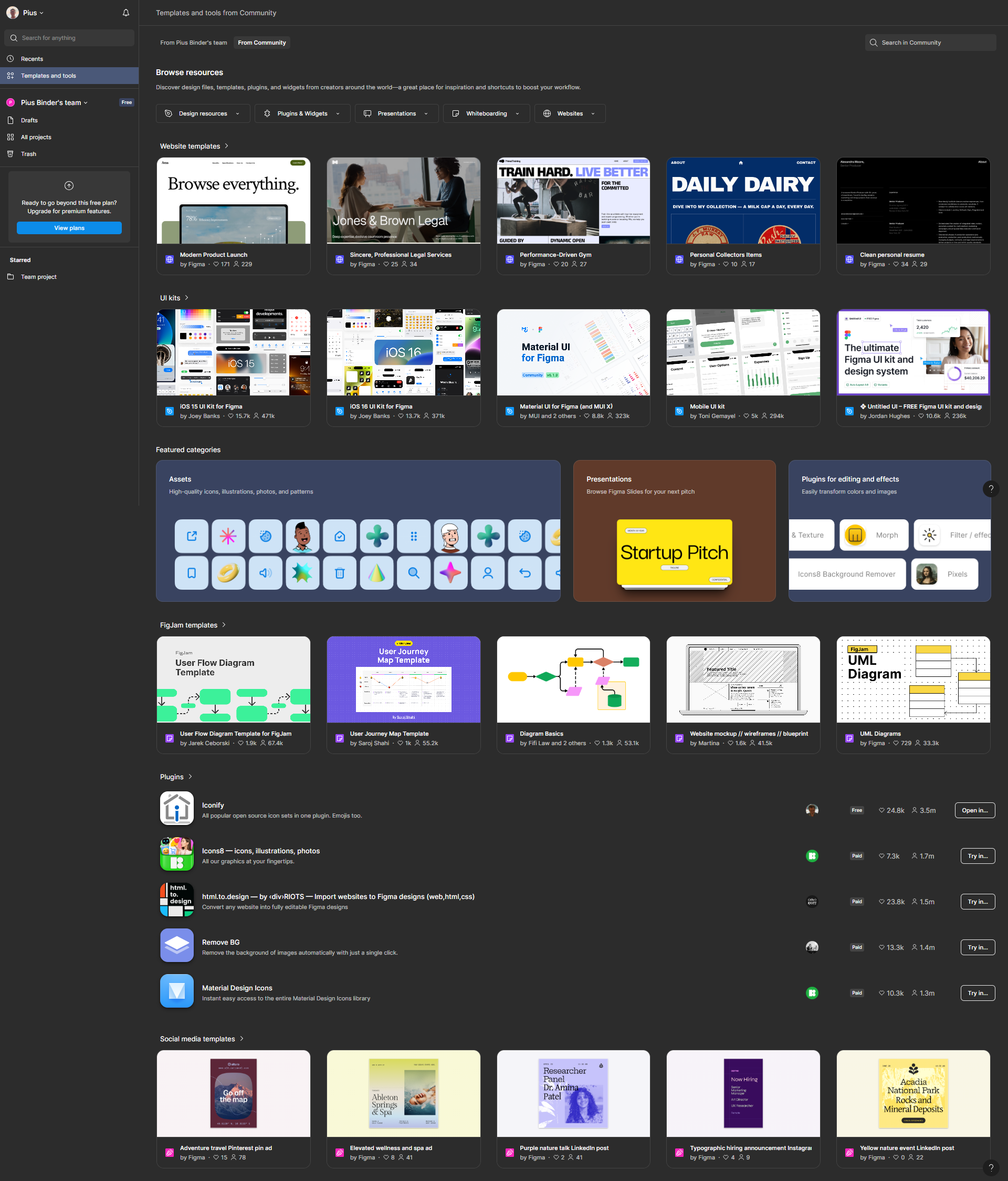Expand the UI kits section
Image resolution: width=1008 pixels, height=1181 pixels.
click(174, 298)
